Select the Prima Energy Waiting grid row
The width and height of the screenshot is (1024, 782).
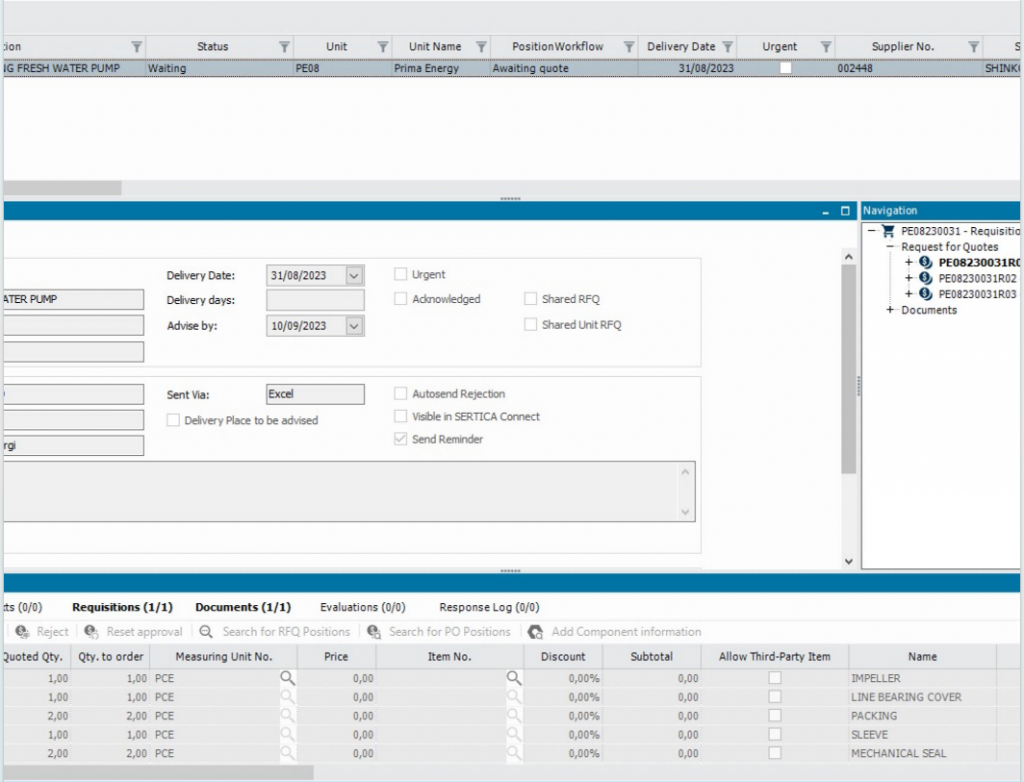511,68
